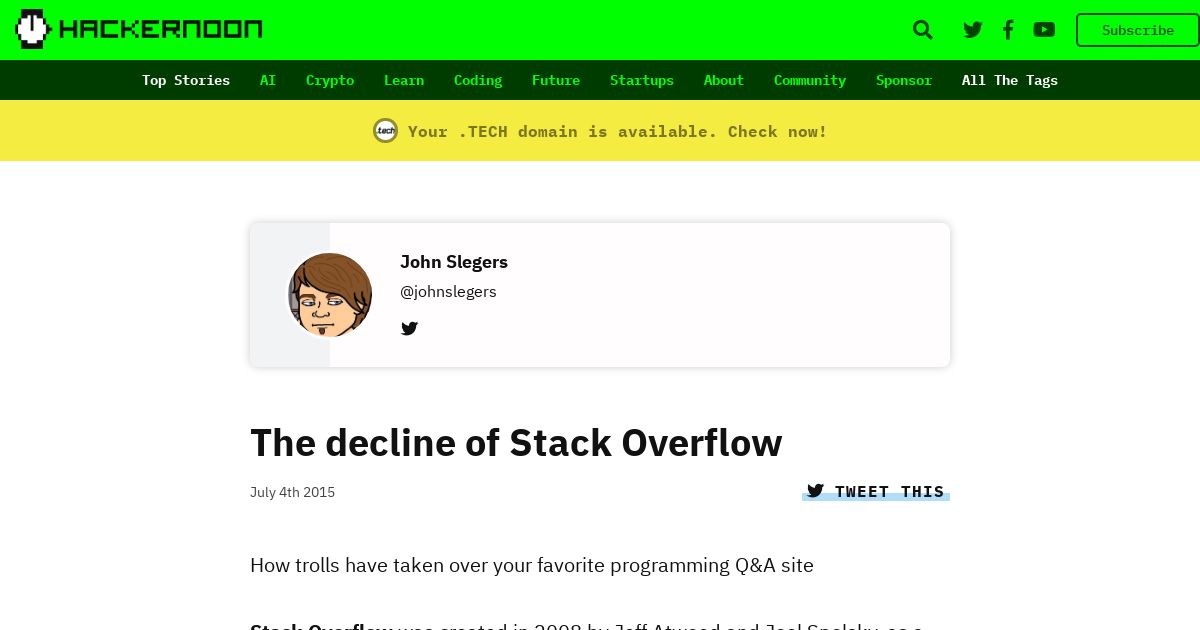Image resolution: width=1200 pixels, height=630 pixels.
Task: Open the YouTube icon in the header
Action: tap(1044, 30)
